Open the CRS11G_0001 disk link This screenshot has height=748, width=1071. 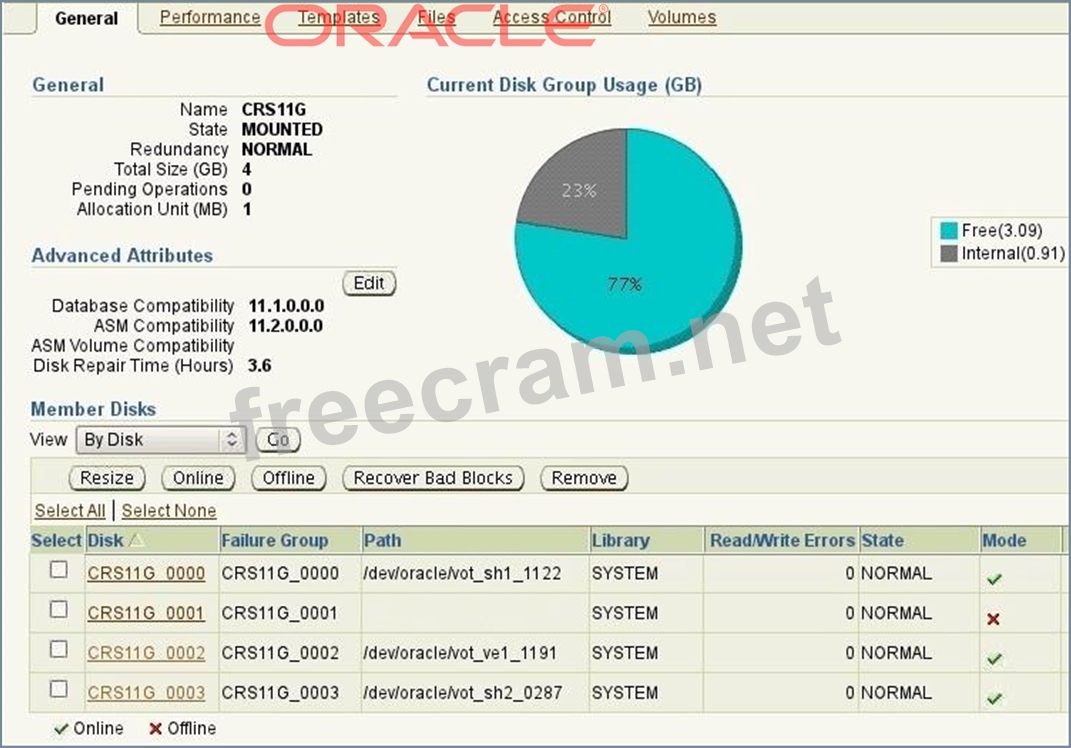point(146,613)
